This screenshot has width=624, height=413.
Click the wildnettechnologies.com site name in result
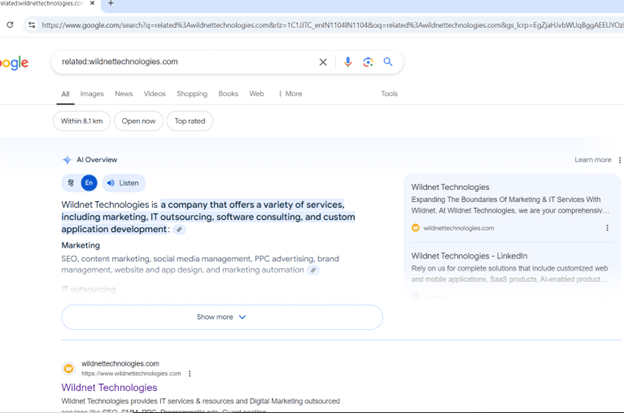point(120,364)
